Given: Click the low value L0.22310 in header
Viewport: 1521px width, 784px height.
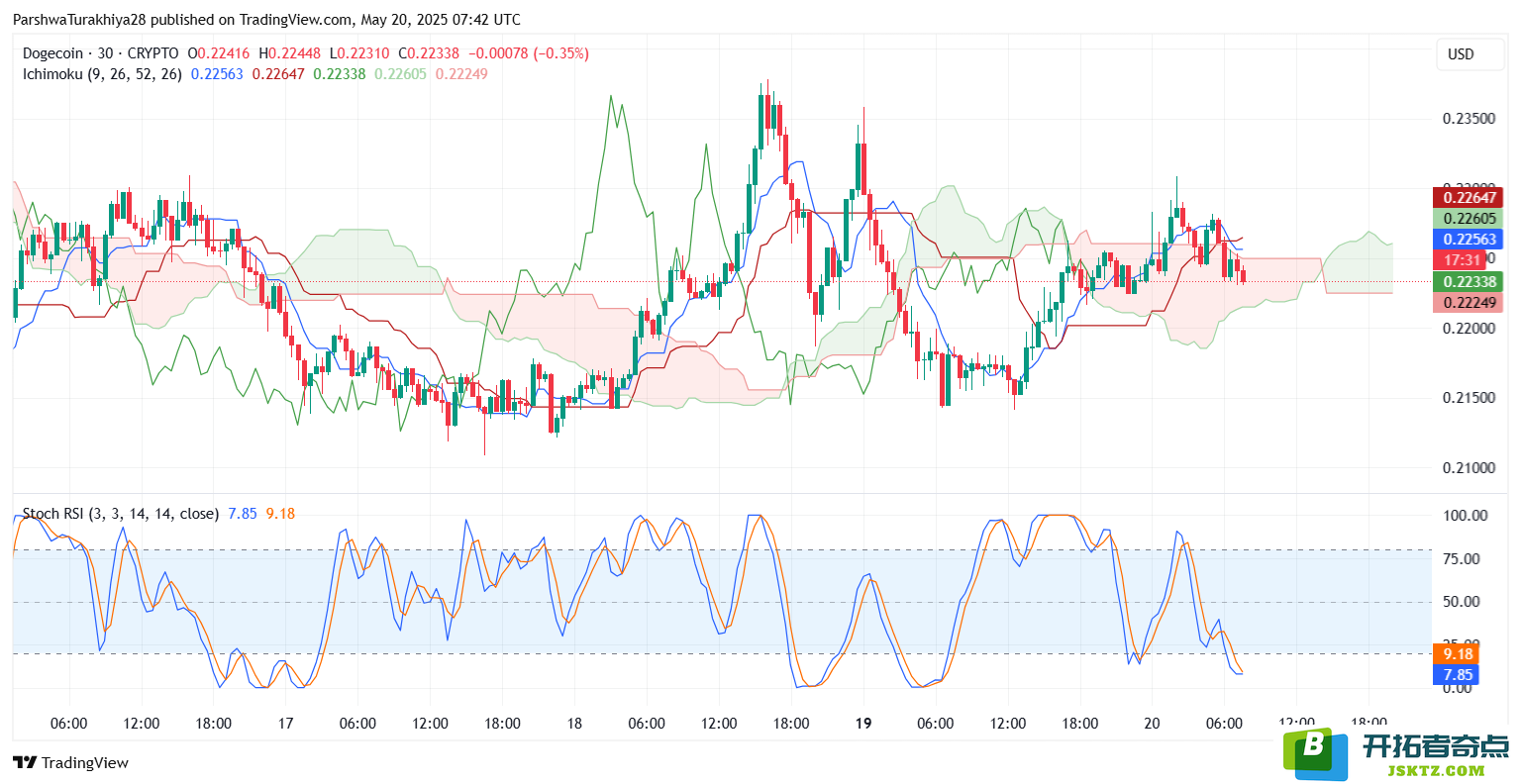Looking at the screenshot, I should coord(359,53).
